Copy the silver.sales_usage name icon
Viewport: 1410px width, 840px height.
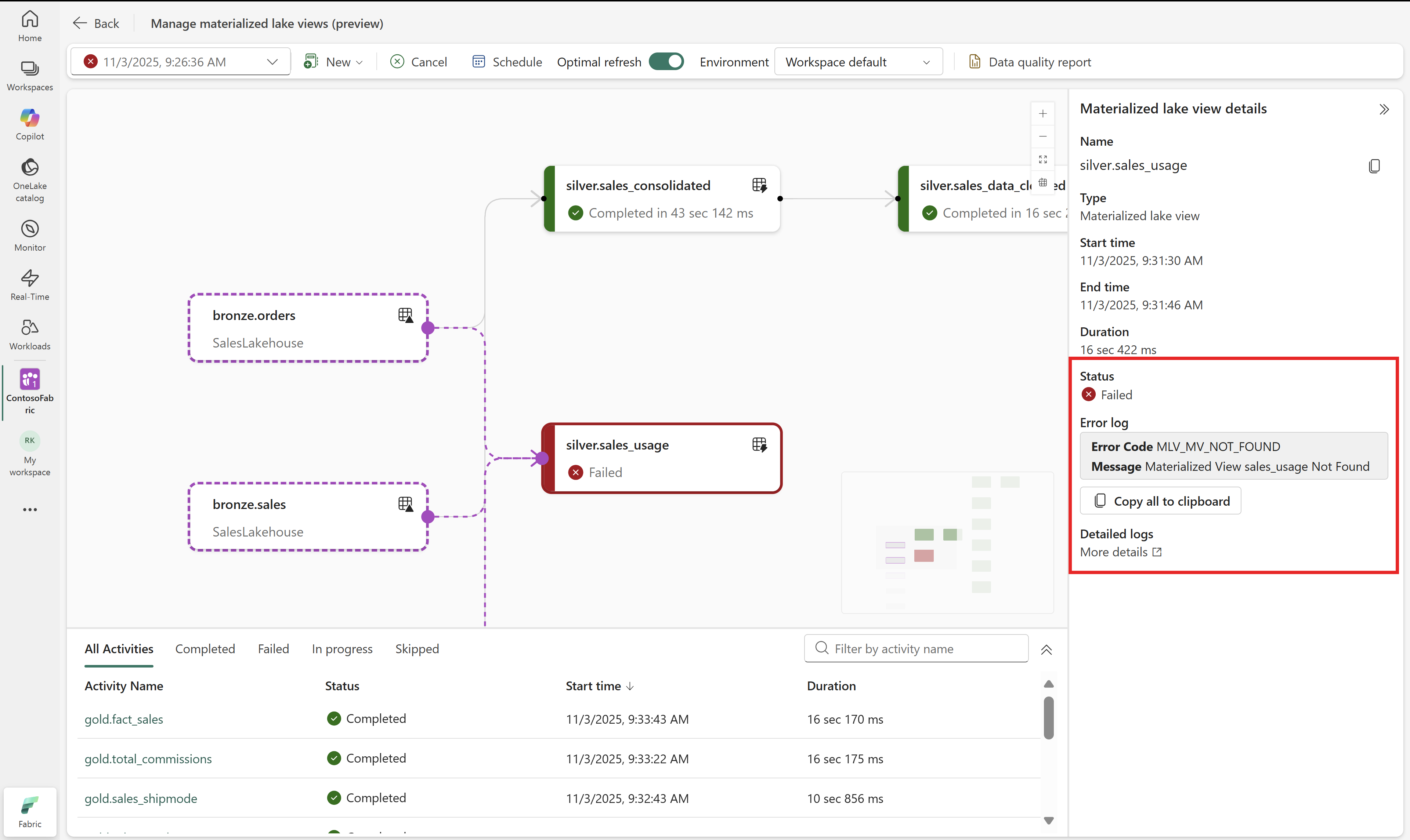tap(1374, 166)
